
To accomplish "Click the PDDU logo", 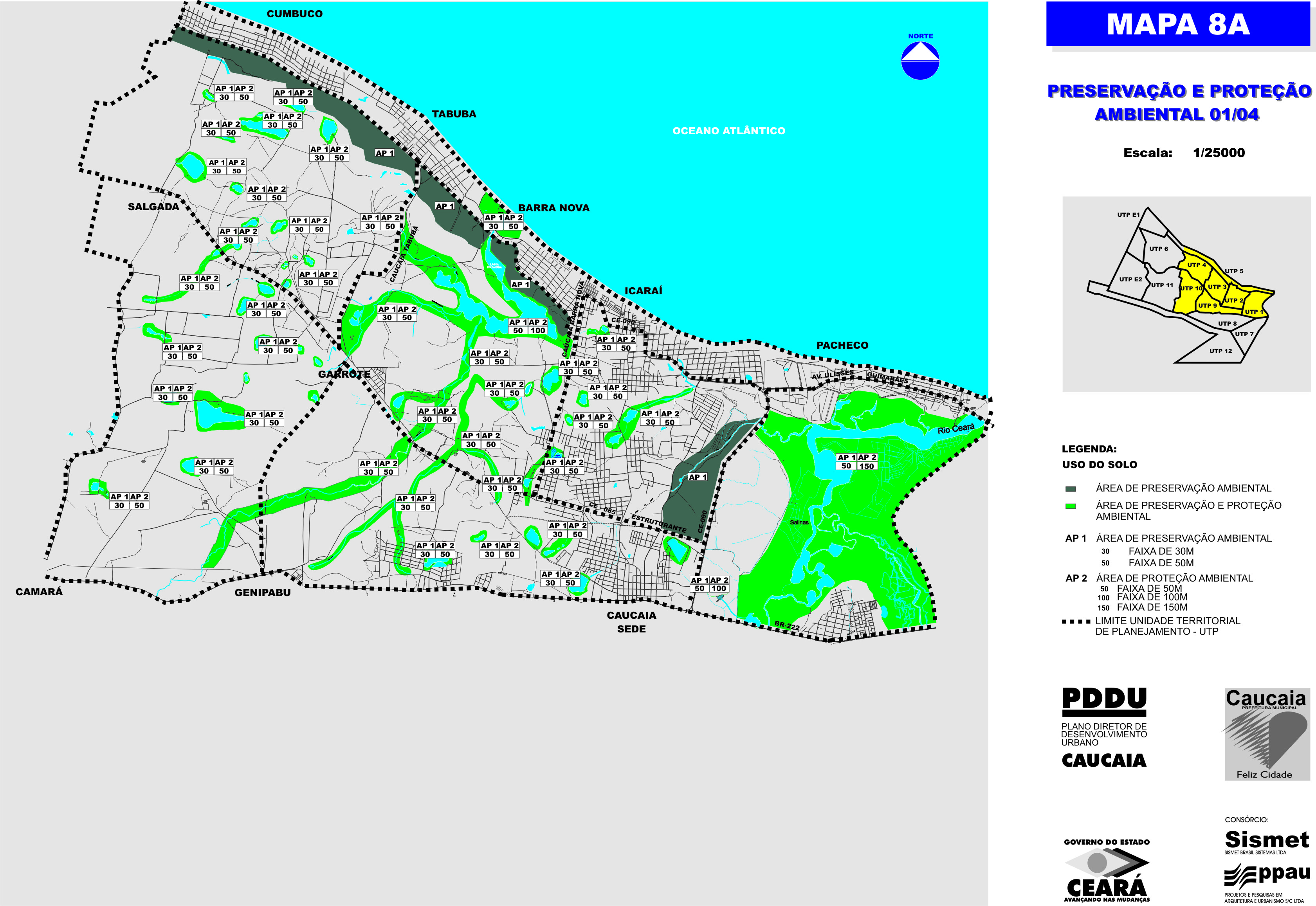I will 1104,701.
